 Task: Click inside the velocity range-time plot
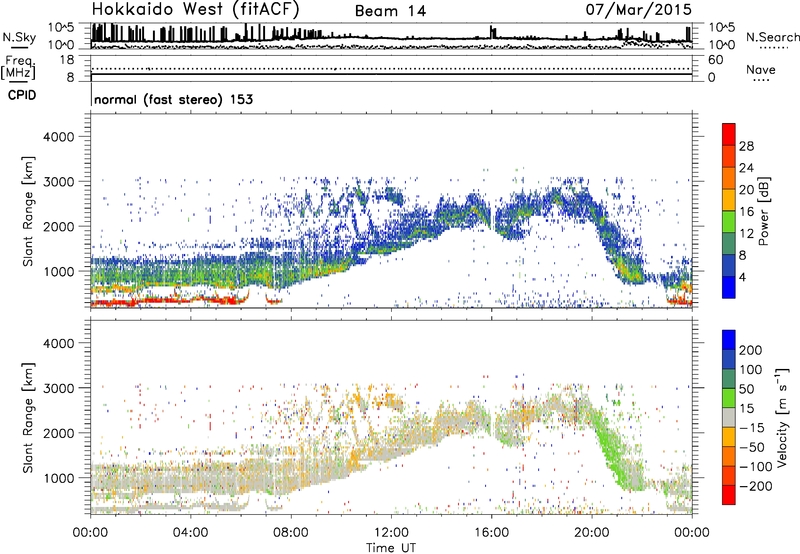[391, 417]
